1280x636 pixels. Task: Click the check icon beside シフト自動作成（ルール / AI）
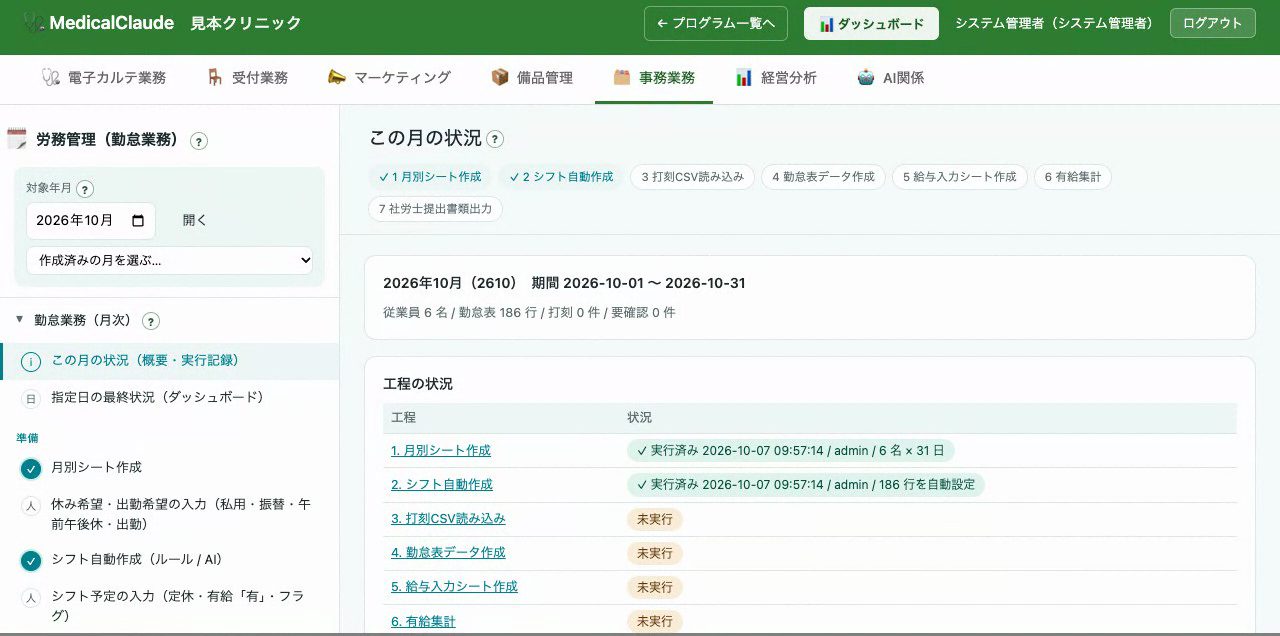[x=31, y=560]
